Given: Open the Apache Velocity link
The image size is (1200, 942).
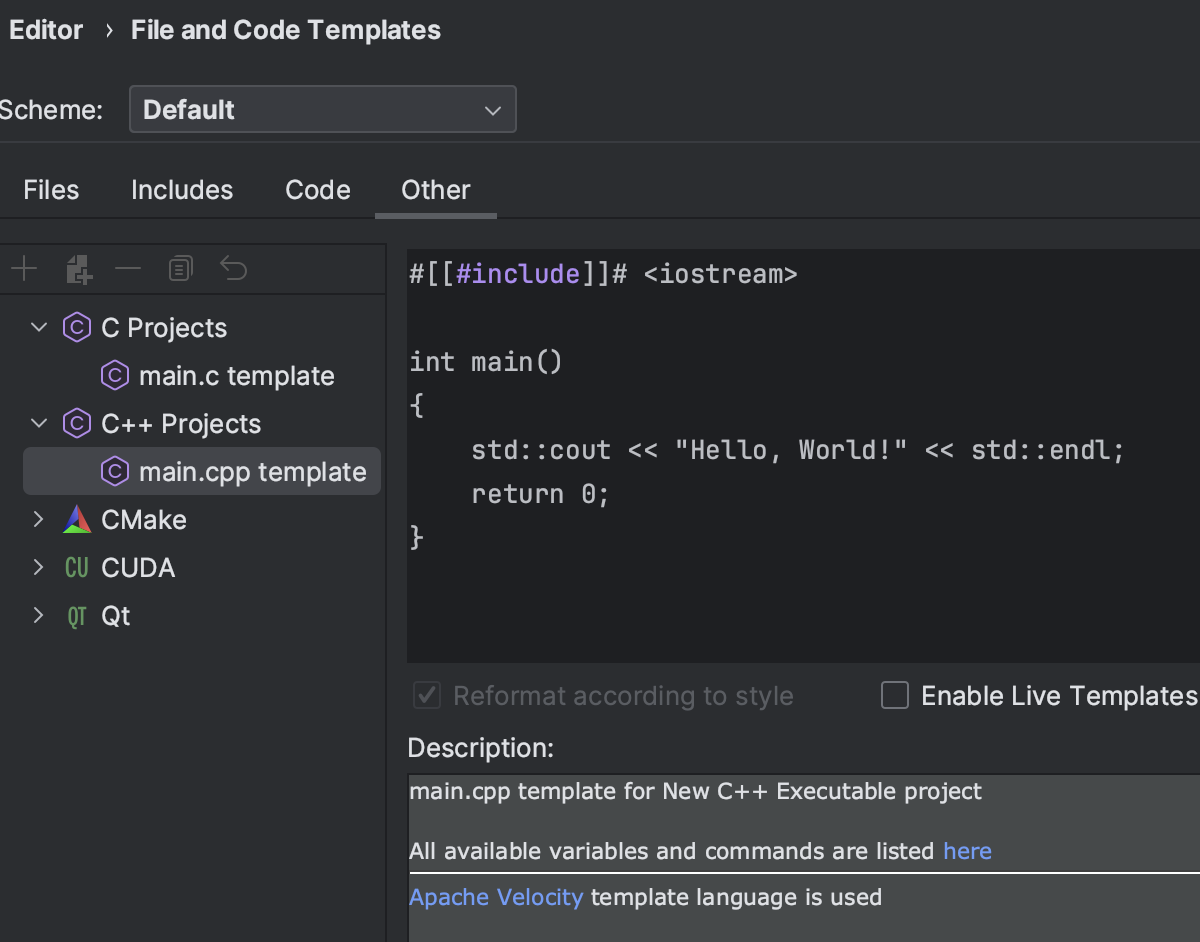Looking at the screenshot, I should (x=496, y=897).
